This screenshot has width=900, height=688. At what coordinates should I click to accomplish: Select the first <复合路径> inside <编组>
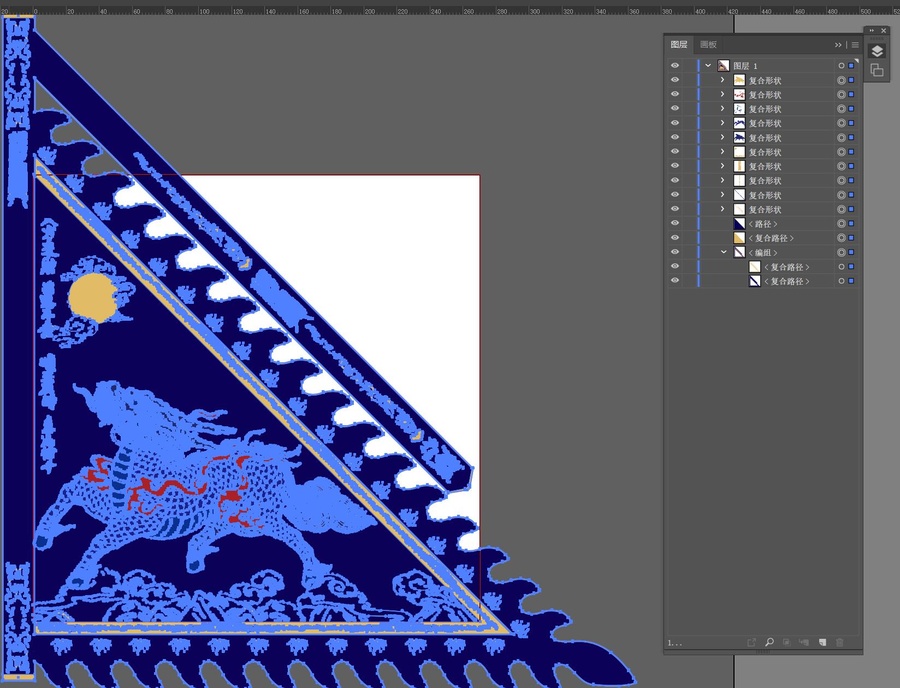786,267
